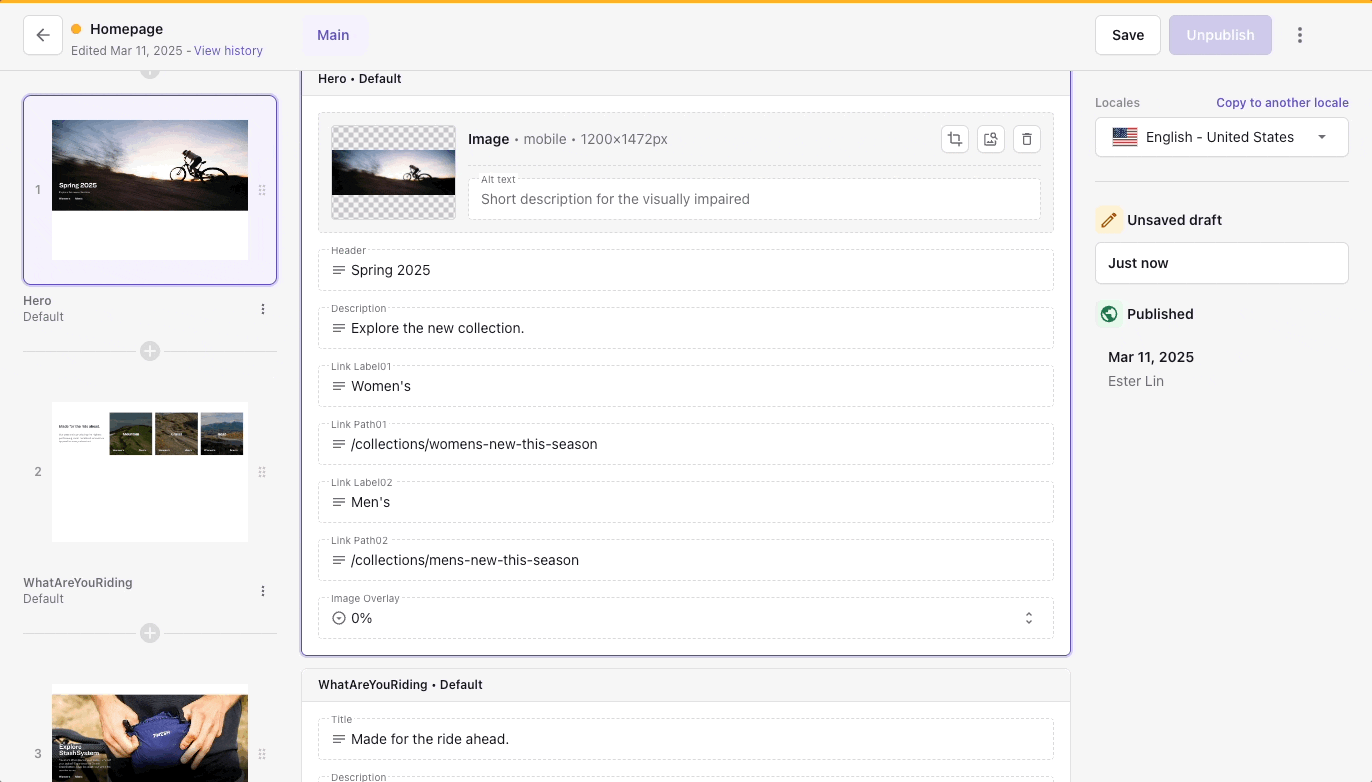
Task: Switch to the Main tab
Action: 333,35
